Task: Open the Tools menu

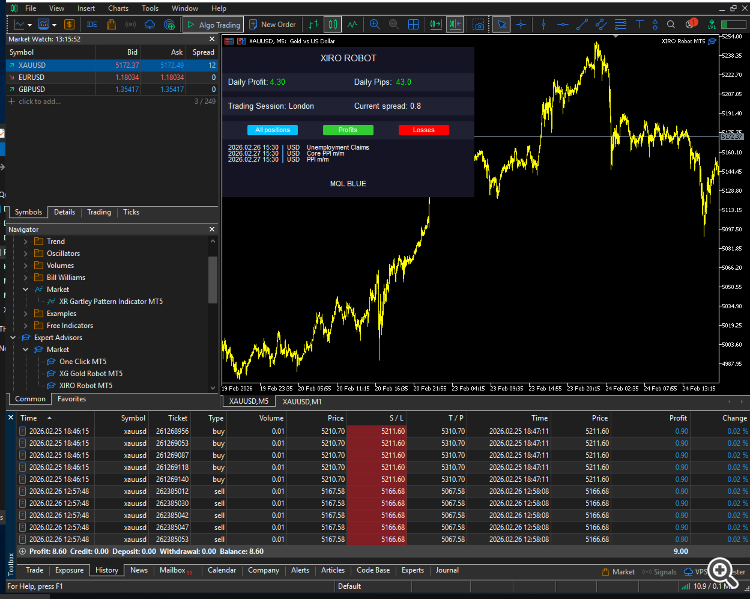Action: pos(150,8)
